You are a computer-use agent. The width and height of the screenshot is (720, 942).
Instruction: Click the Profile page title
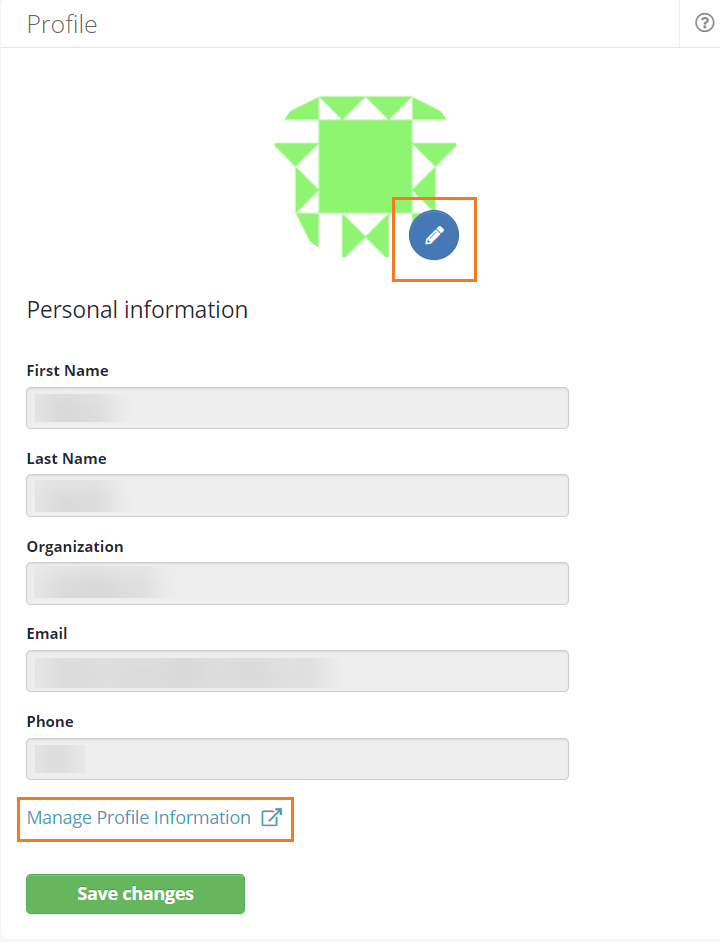click(61, 23)
